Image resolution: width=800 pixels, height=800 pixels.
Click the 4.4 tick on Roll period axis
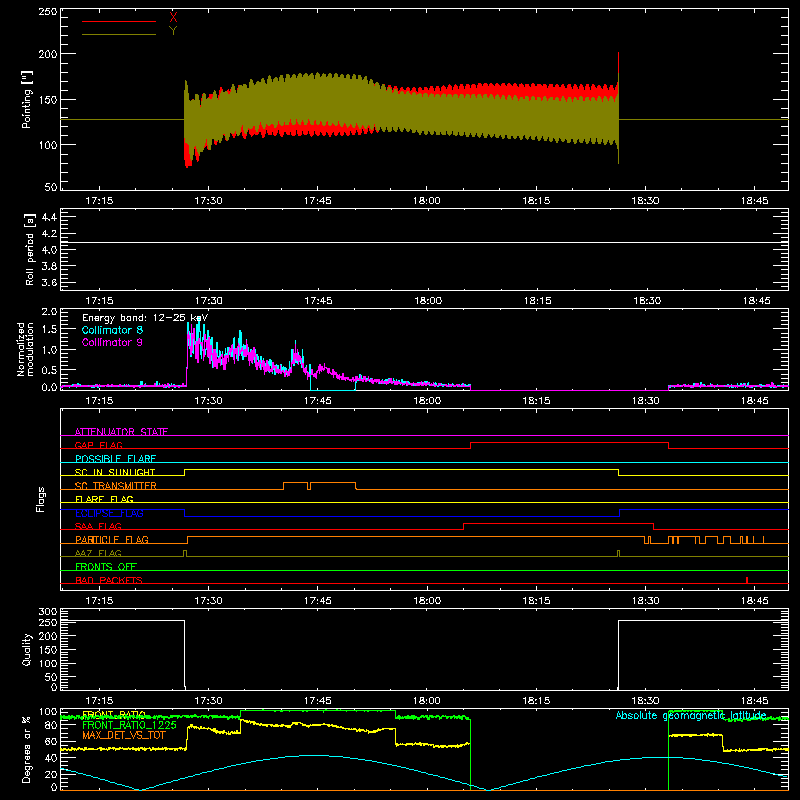coord(49,218)
